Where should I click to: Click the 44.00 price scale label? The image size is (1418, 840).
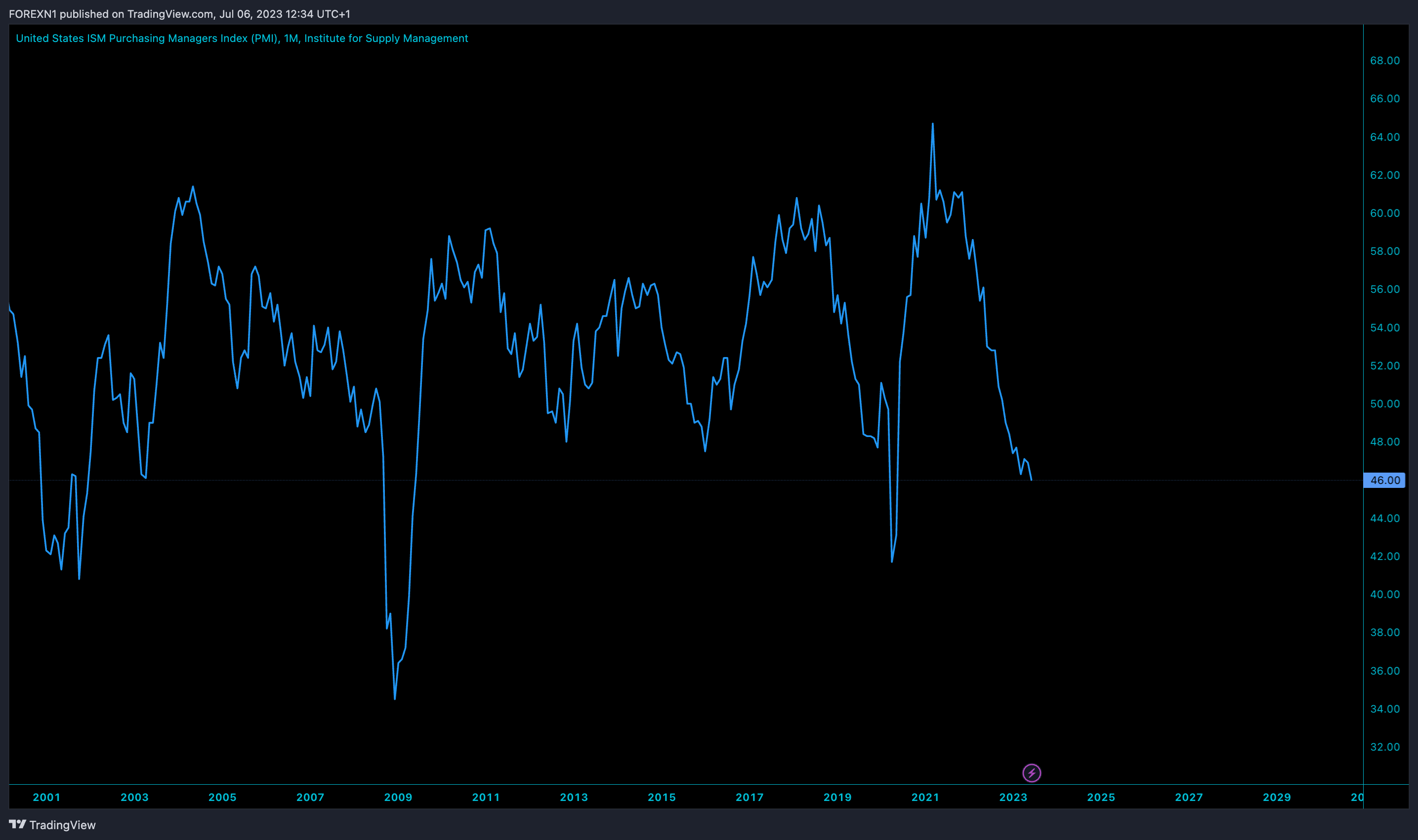pos(1384,518)
